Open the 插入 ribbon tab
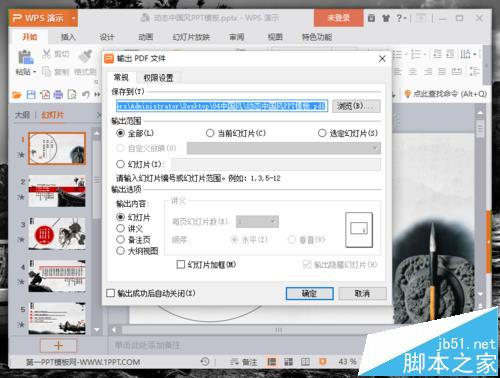 pos(68,37)
